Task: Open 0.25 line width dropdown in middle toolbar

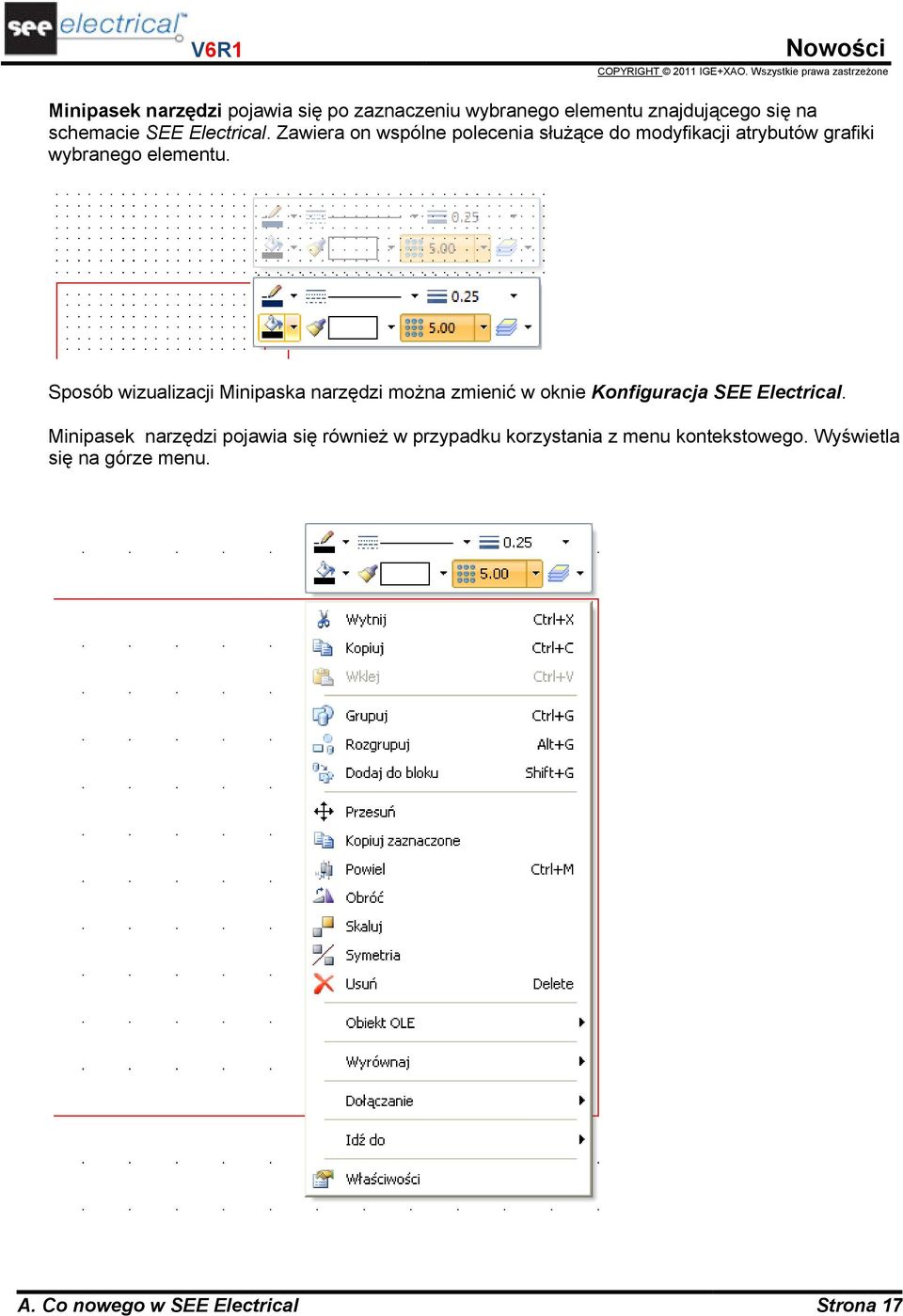Action: coord(514,296)
